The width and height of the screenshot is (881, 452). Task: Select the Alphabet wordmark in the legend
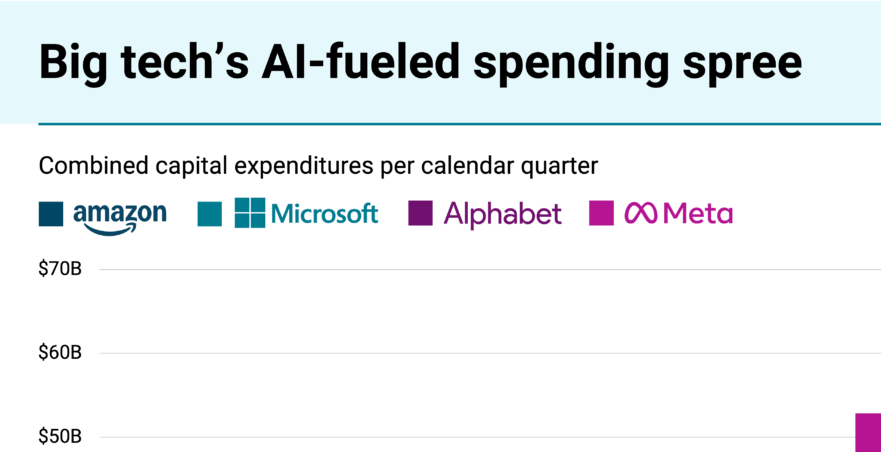point(503,214)
